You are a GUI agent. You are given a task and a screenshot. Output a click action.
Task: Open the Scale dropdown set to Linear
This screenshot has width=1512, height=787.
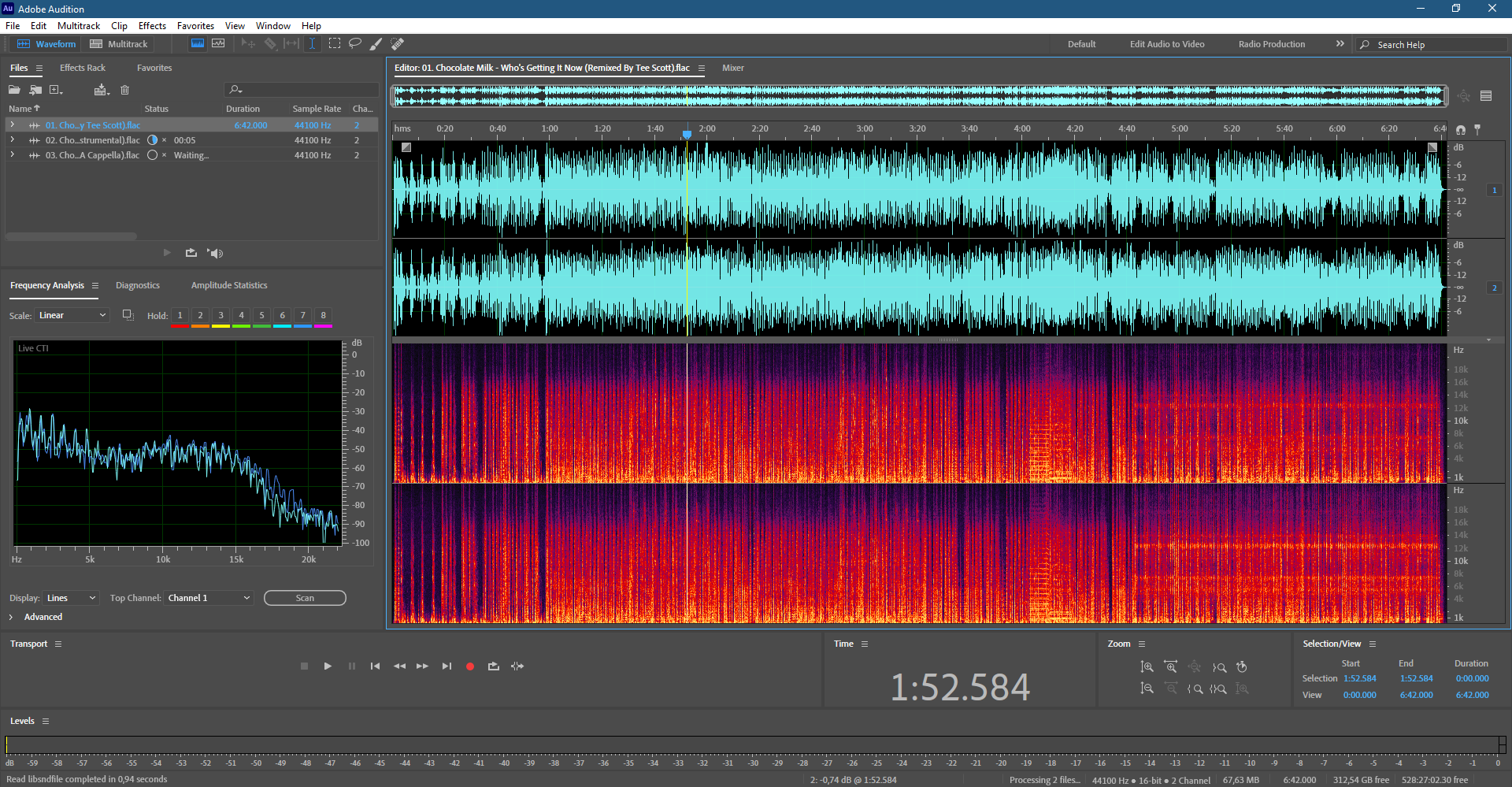pyautogui.click(x=72, y=315)
